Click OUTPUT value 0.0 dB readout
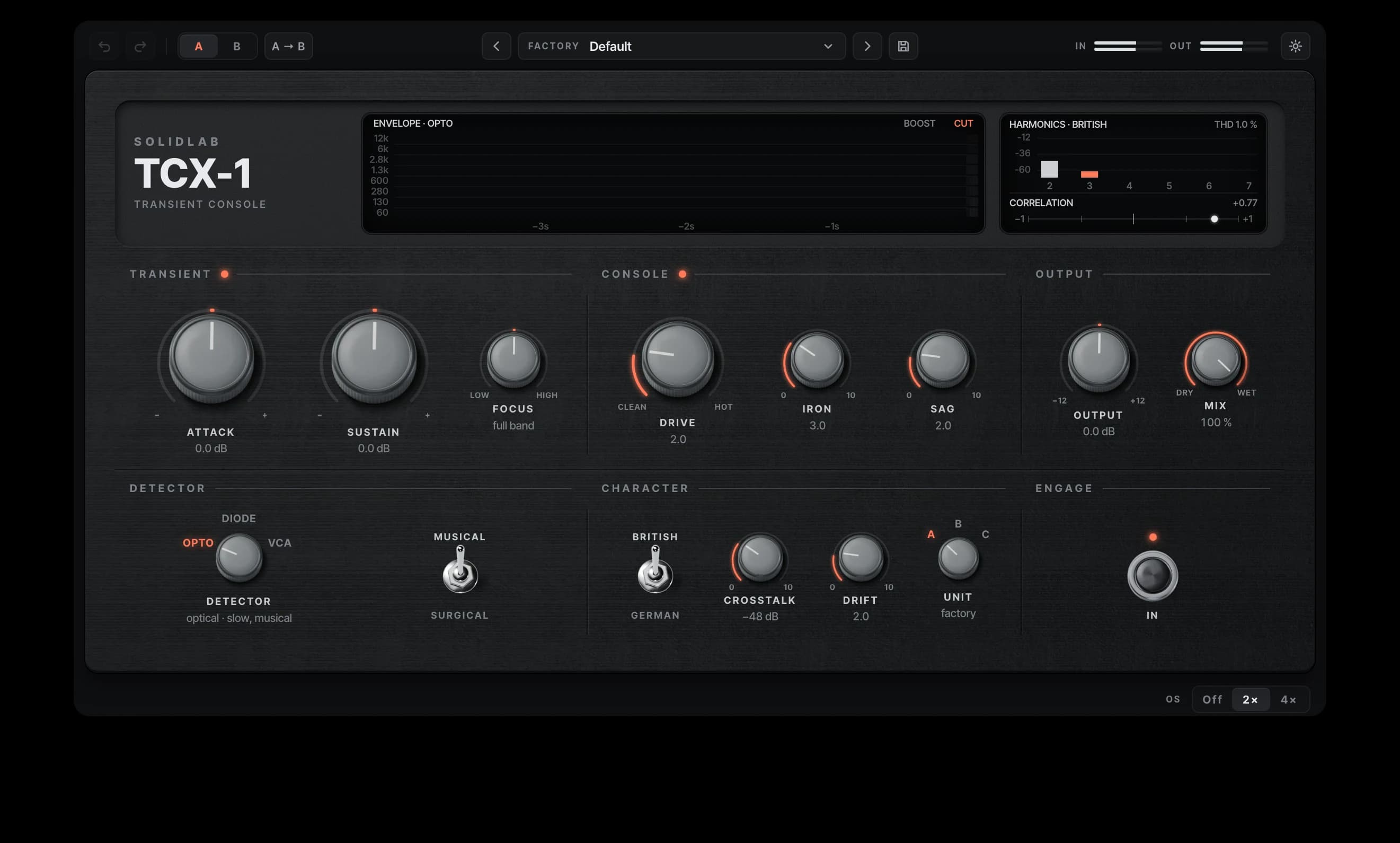This screenshot has height=843, width=1400. tap(1098, 431)
